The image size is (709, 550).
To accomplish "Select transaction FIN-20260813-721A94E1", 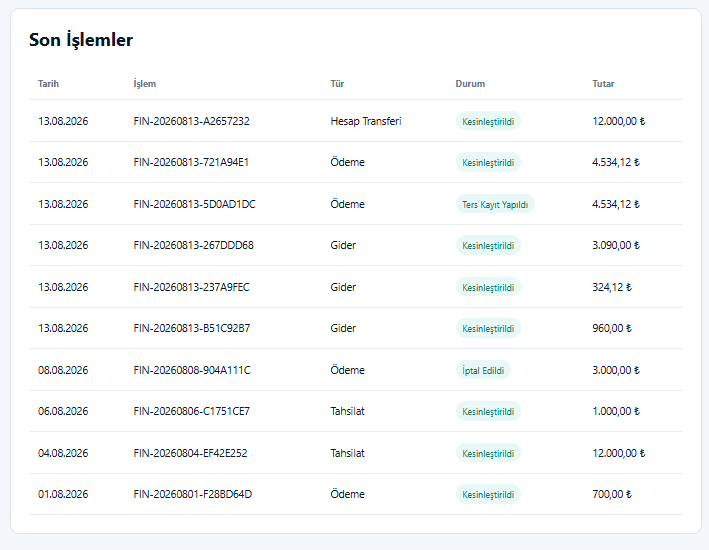I will pyautogui.click(x=191, y=162).
